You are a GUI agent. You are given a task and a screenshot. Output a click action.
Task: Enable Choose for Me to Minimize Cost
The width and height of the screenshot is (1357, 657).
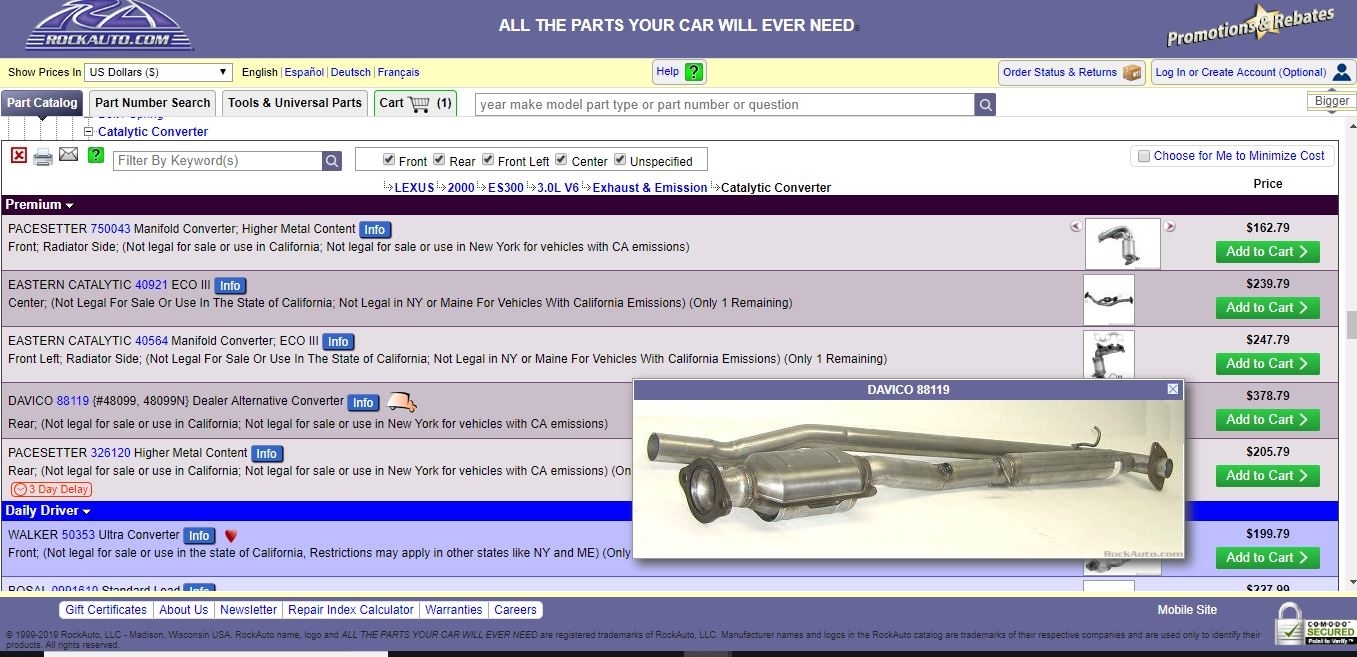[1143, 156]
